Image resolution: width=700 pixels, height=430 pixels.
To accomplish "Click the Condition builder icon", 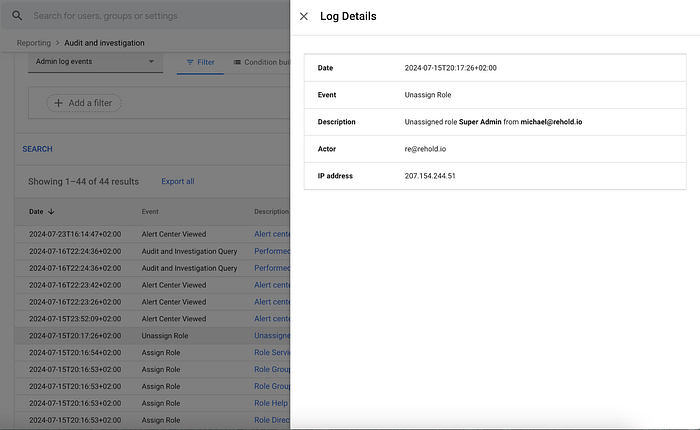I will (x=237, y=62).
